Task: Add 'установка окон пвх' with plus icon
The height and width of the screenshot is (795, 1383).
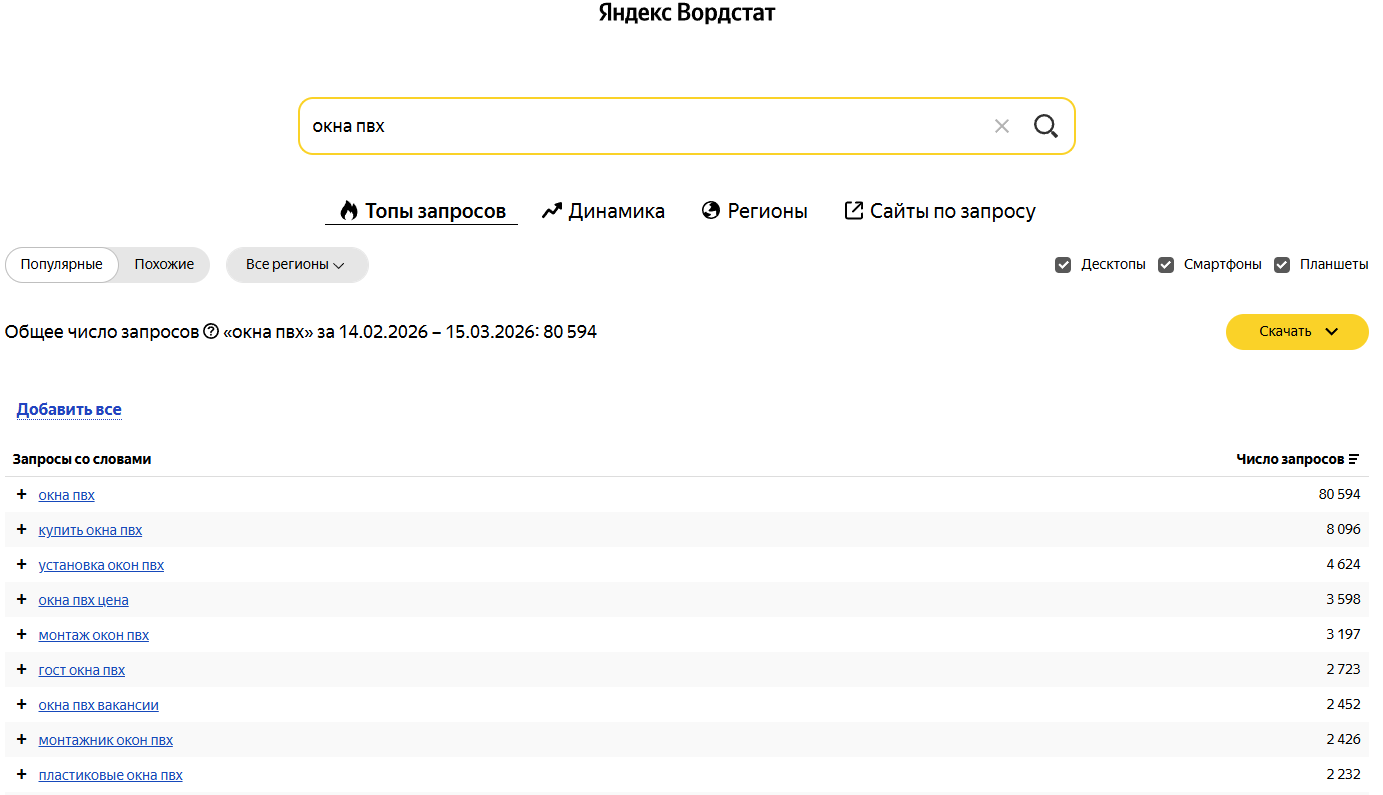Action: pyautogui.click(x=22, y=564)
